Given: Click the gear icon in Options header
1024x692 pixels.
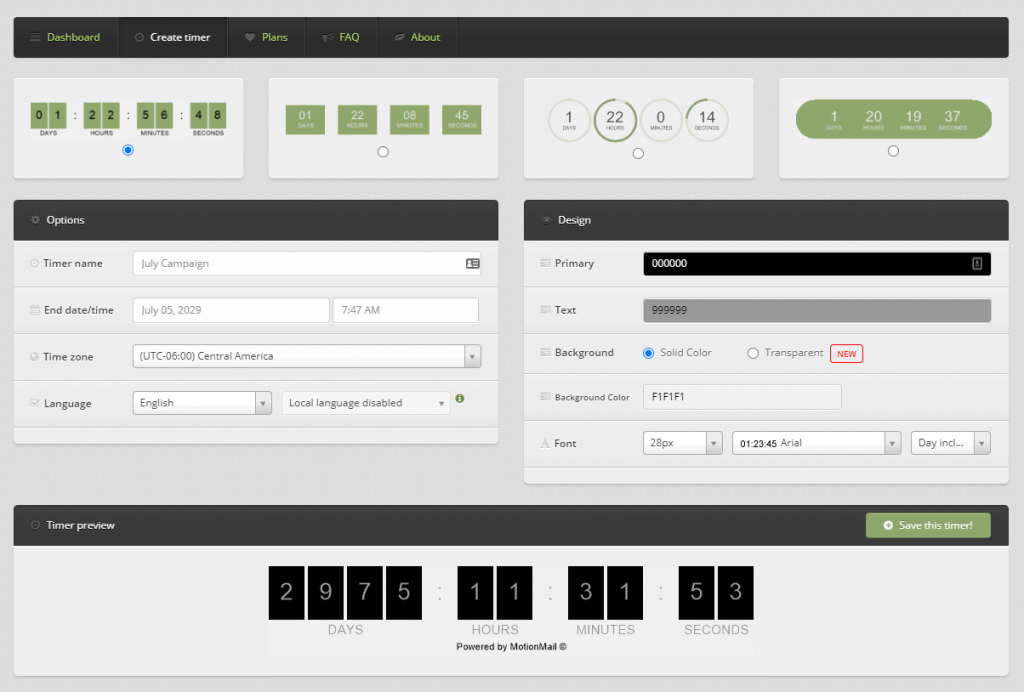Looking at the screenshot, I should (35, 220).
